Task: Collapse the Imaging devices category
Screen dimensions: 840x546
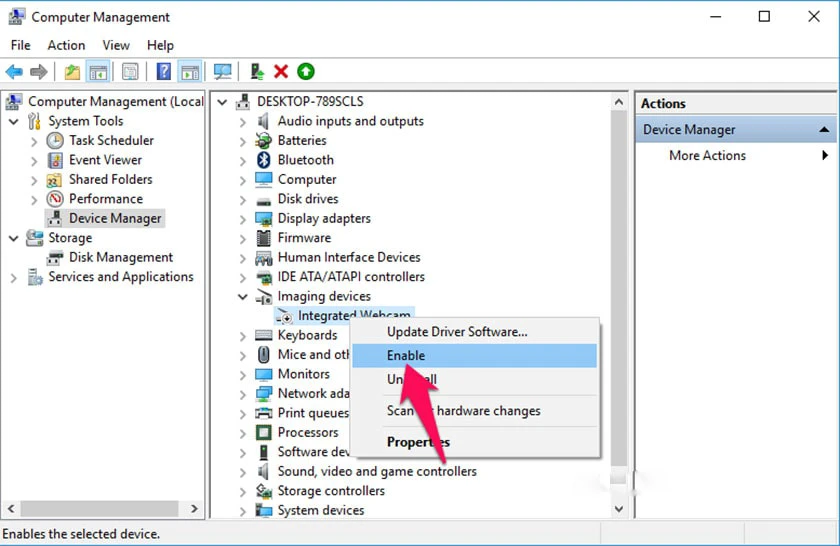Action: pos(243,296)
